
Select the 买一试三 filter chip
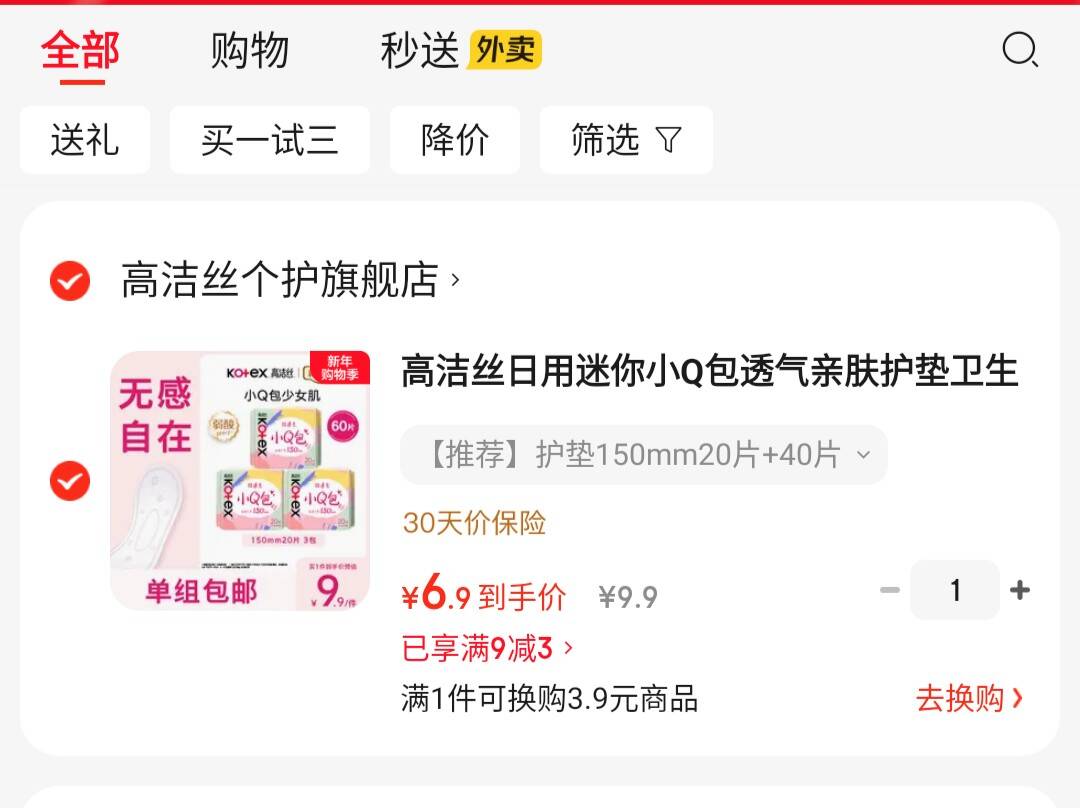[x=269, y=140]
